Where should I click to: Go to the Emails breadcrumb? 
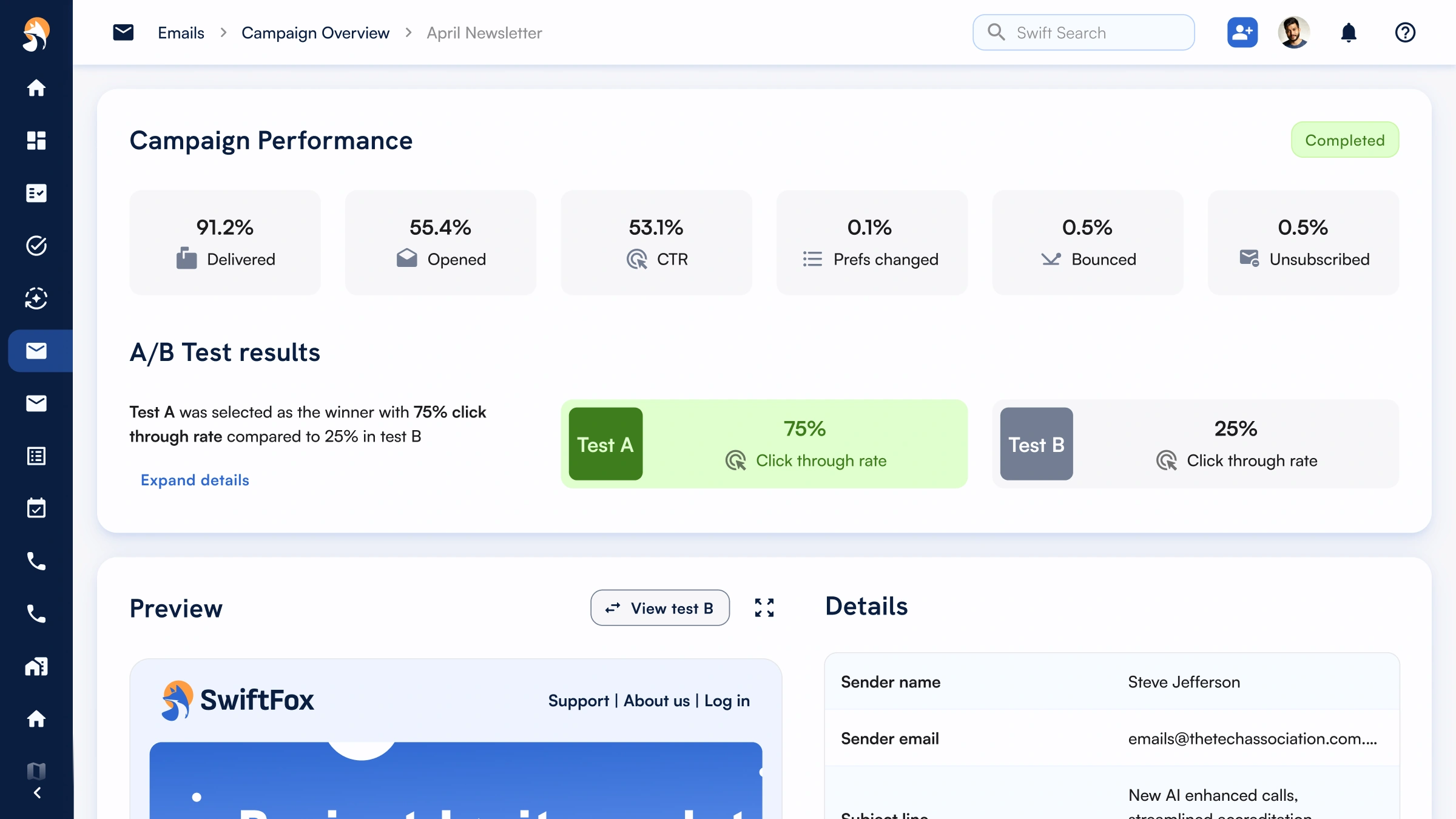pyautogui.click(x=181, y=33)
